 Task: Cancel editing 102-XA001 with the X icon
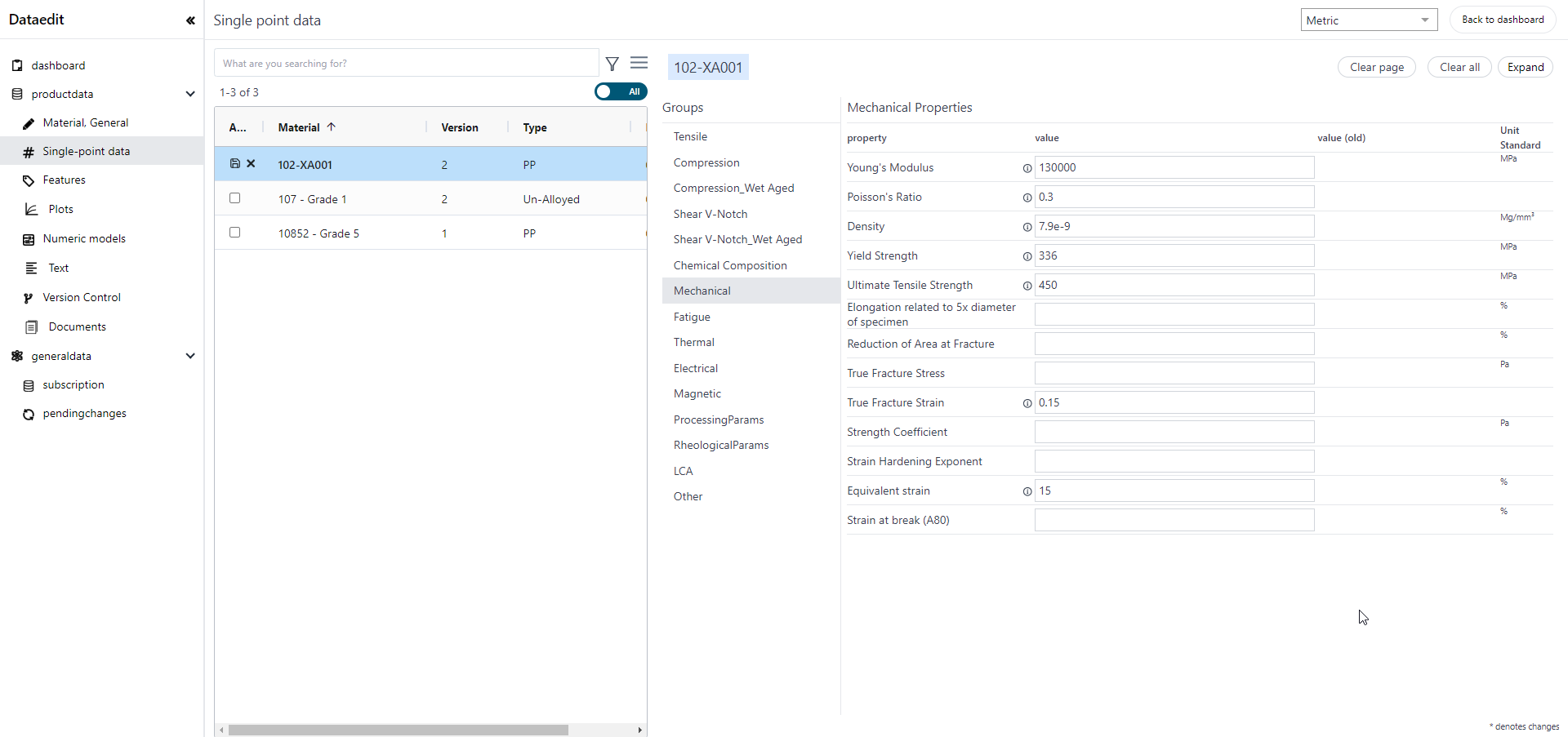tap(251, 163)
